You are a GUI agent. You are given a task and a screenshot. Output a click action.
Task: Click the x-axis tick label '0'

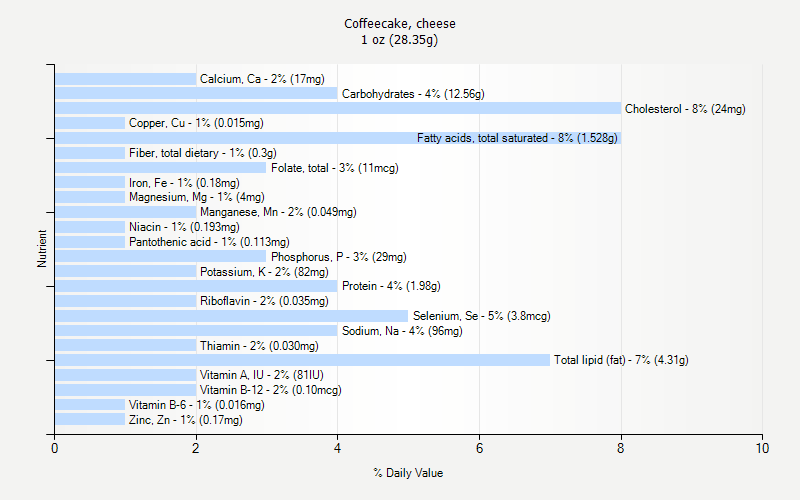coord(55,448)
